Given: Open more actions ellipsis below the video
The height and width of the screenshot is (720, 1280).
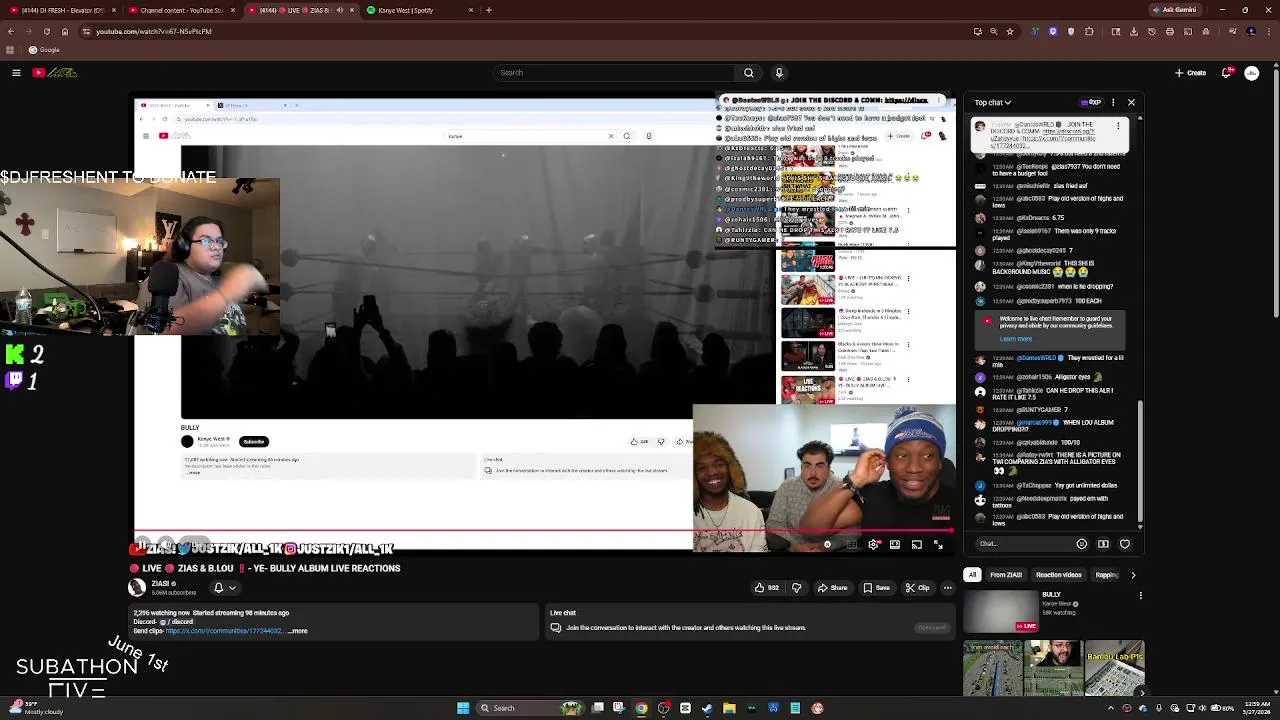Looking at the screenshot, I should click(947, 588).
